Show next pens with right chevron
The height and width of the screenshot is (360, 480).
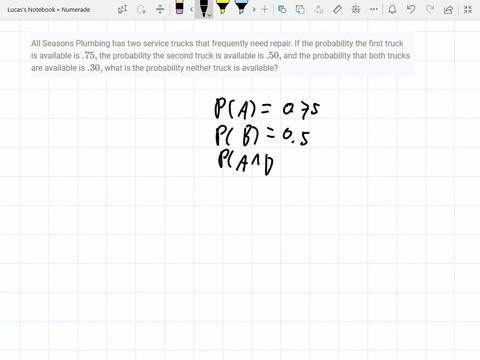coord(254,9)
